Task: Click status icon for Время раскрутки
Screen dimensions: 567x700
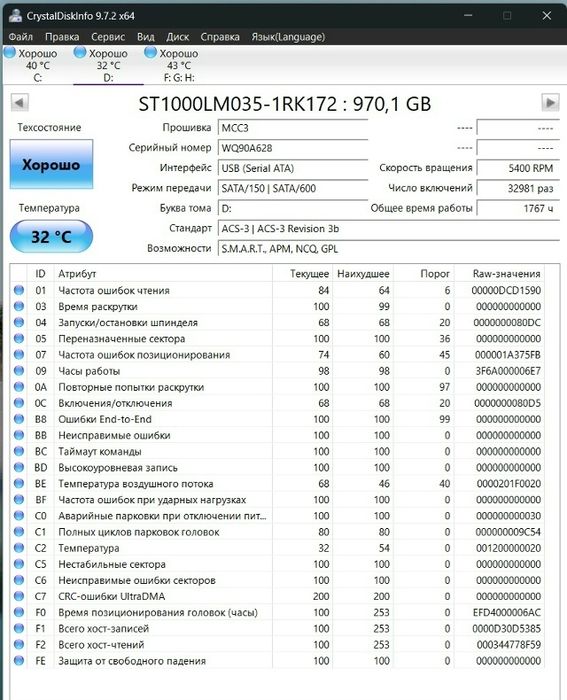Action: pos(19,306)
